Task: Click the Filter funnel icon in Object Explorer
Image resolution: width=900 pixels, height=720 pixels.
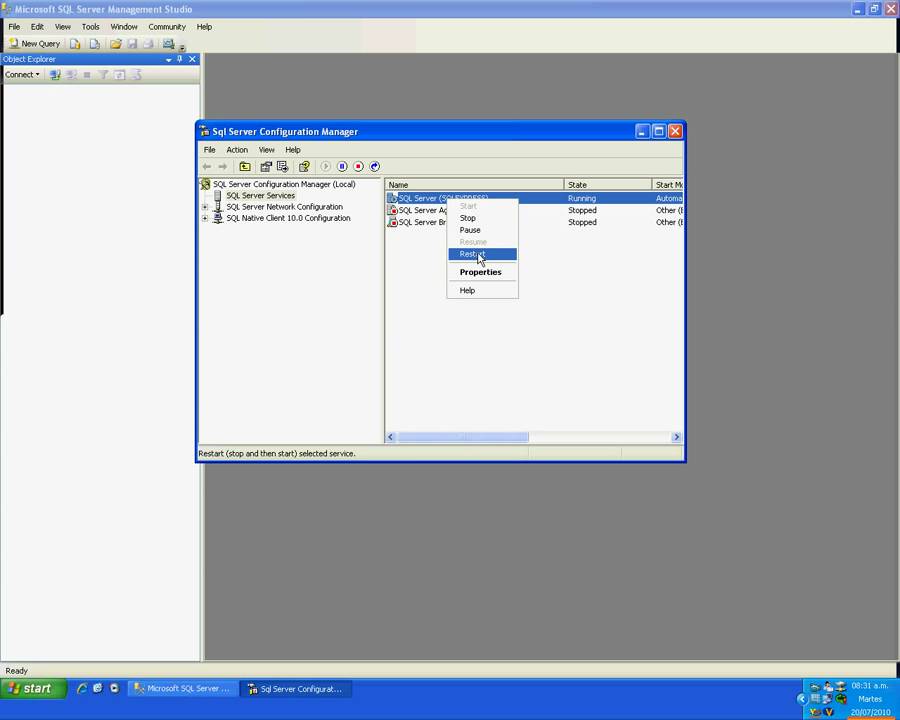Action: point(103,75)
